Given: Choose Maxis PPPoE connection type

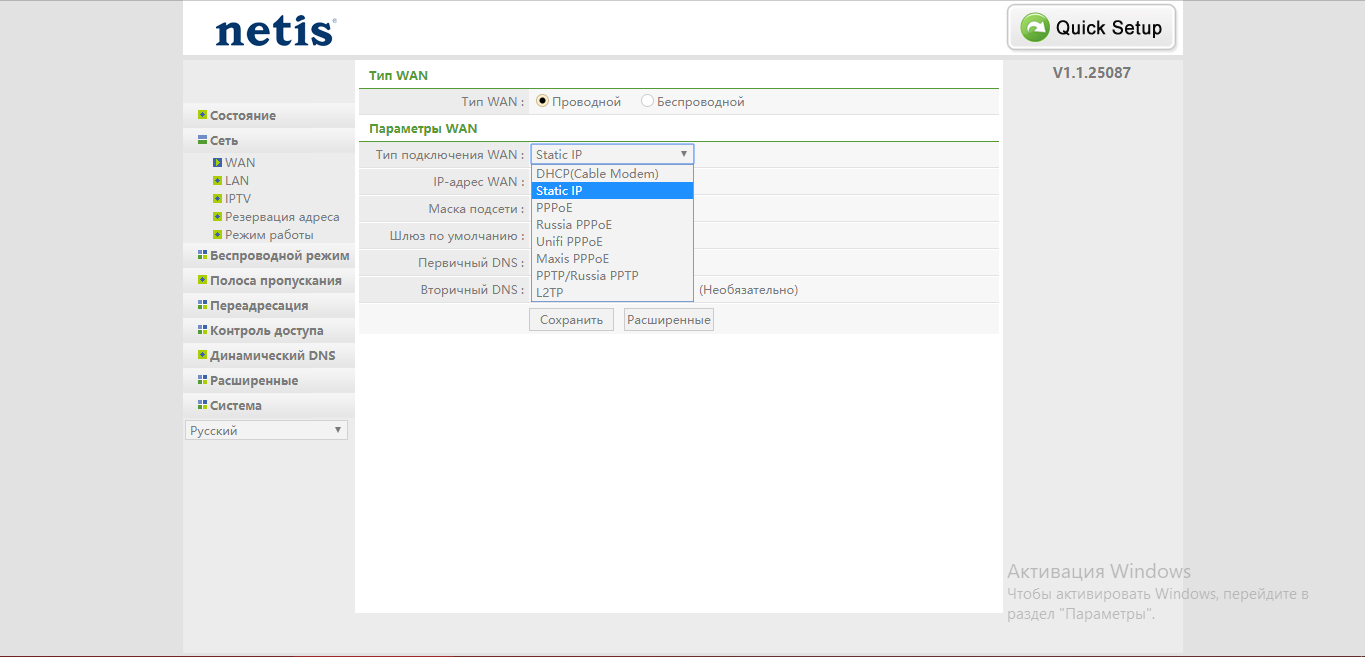Looking at the screenshot, I should (612, 259).
